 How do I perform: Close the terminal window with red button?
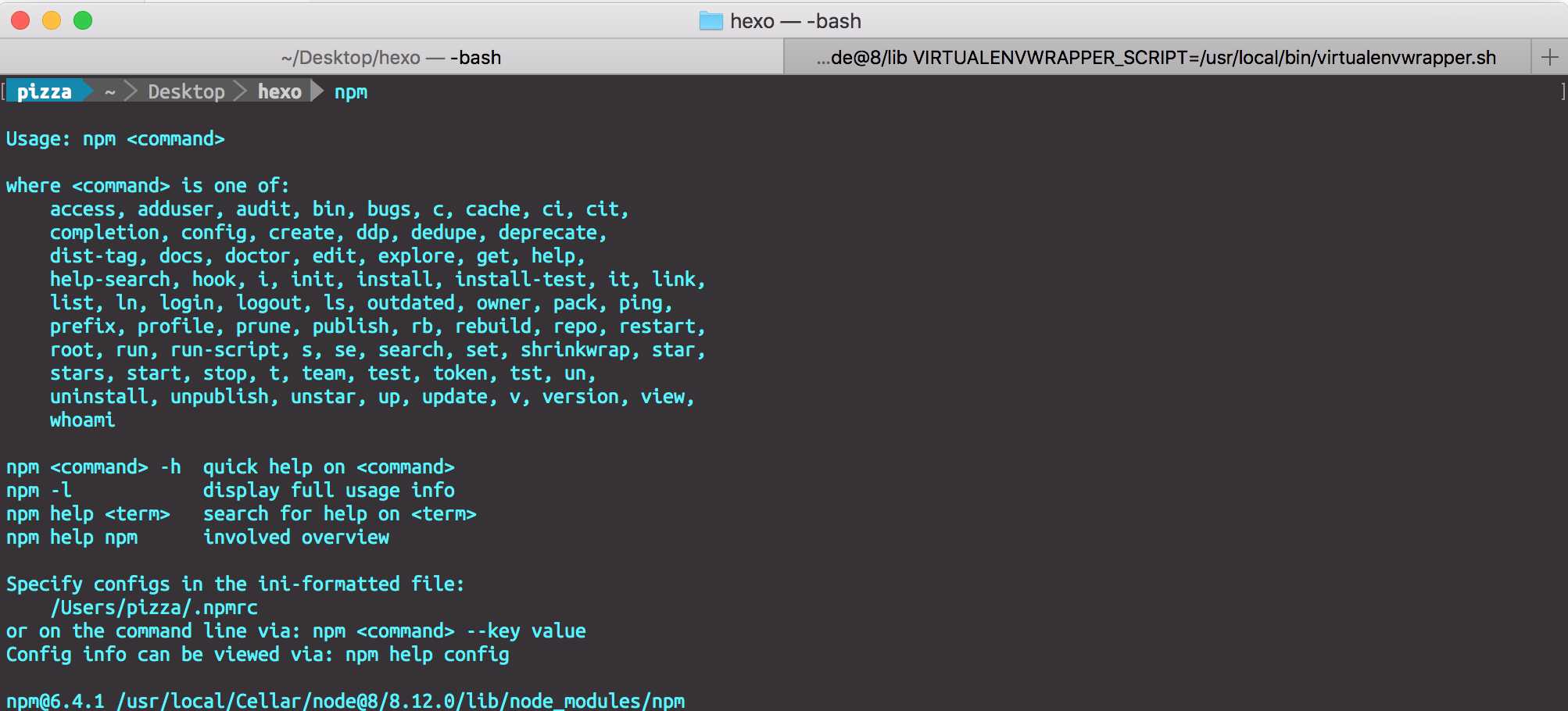pos(20,20)
